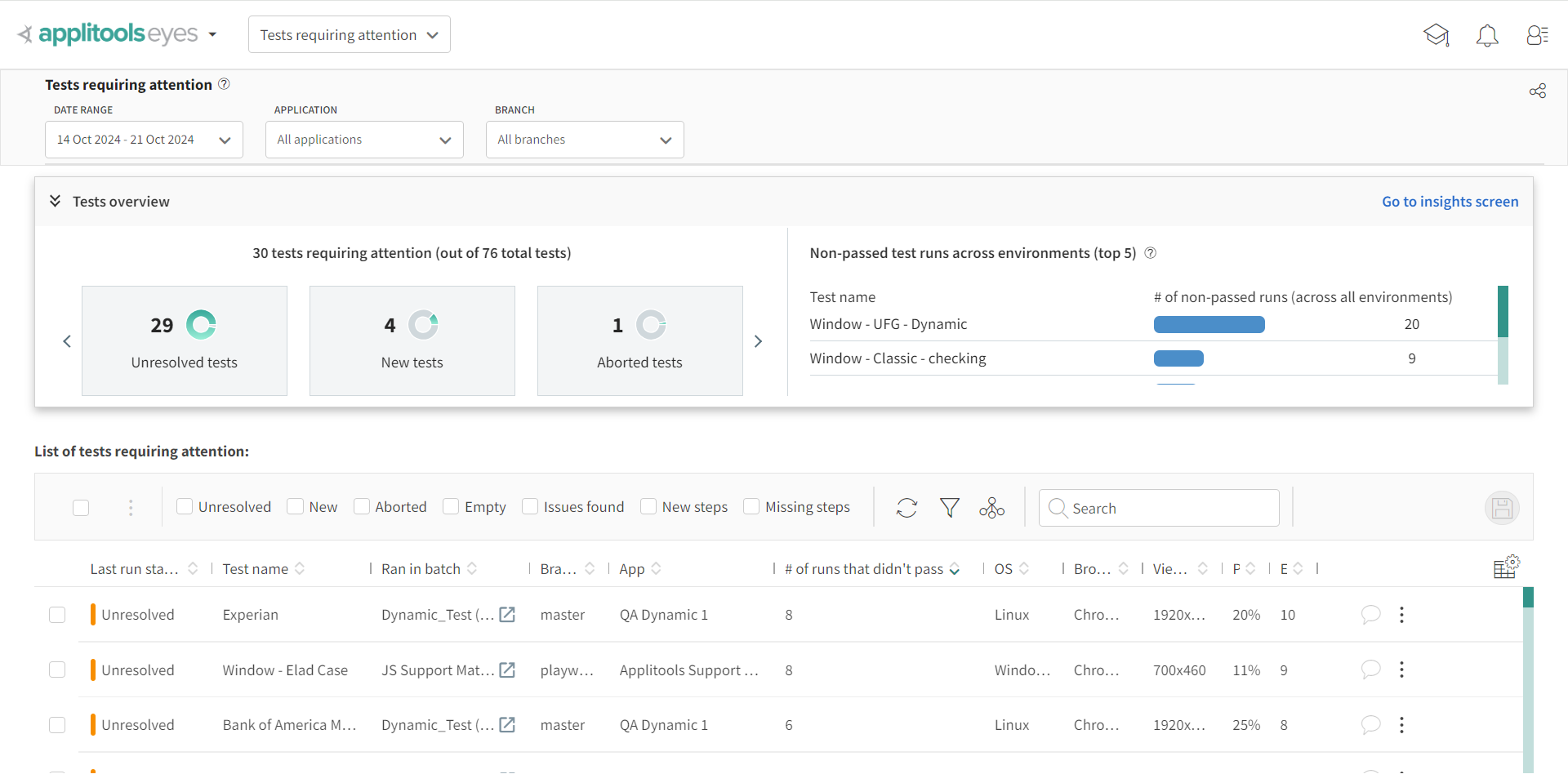Open dropdown arrow next to Applitools logo
The height and width of the screenshot is (783, 1568).
[x=212, y=34]
